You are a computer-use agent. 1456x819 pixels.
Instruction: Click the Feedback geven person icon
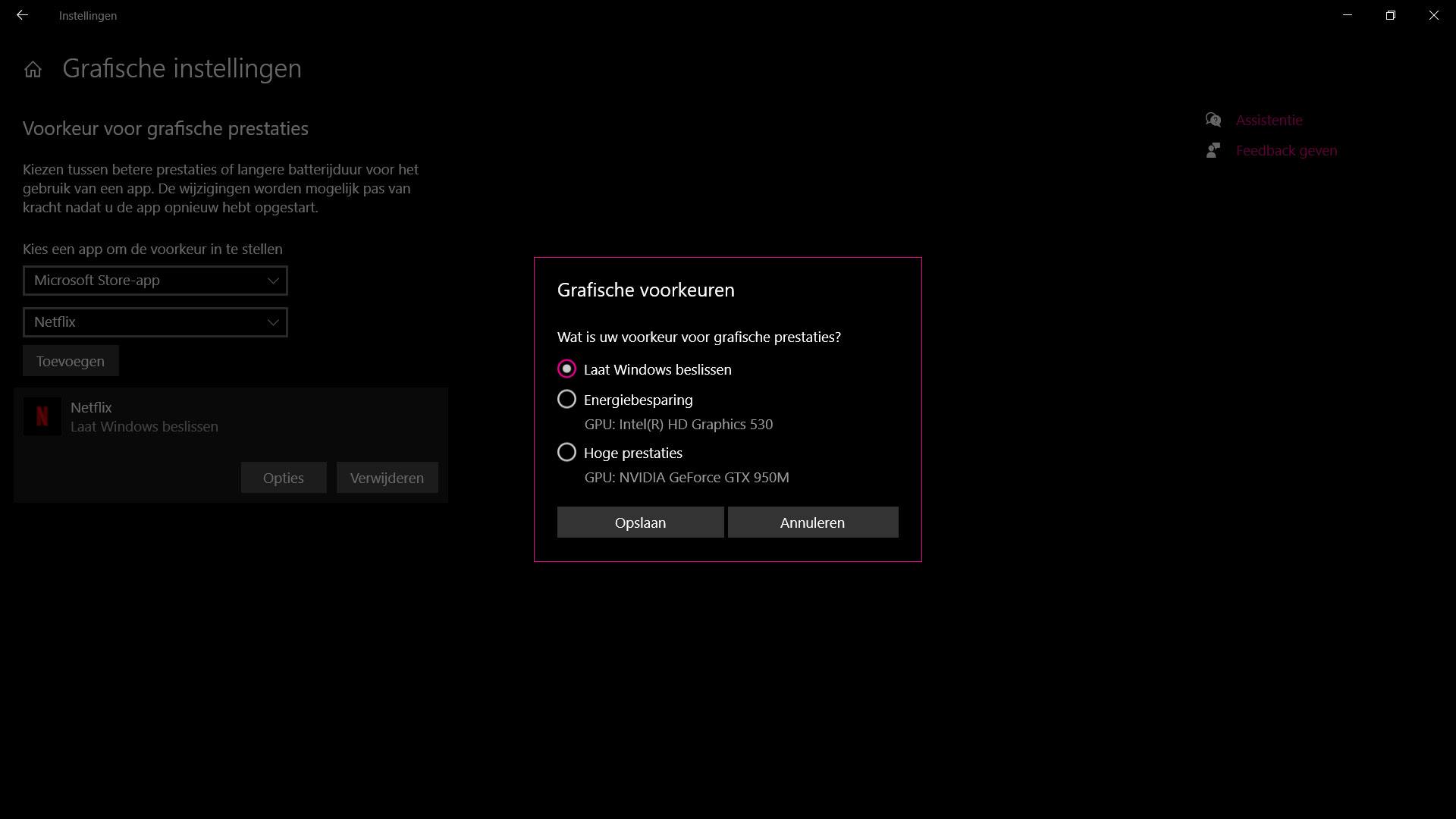[1213, 150]
